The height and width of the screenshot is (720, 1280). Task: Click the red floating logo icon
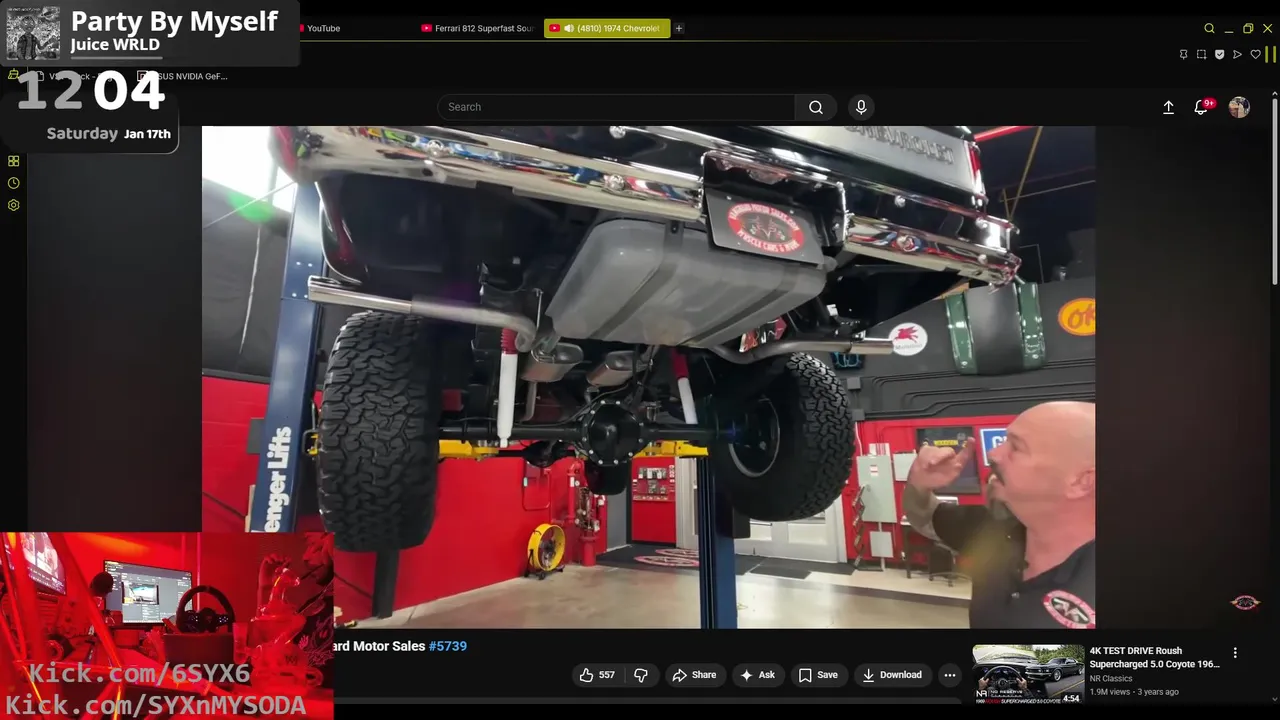1245,602
